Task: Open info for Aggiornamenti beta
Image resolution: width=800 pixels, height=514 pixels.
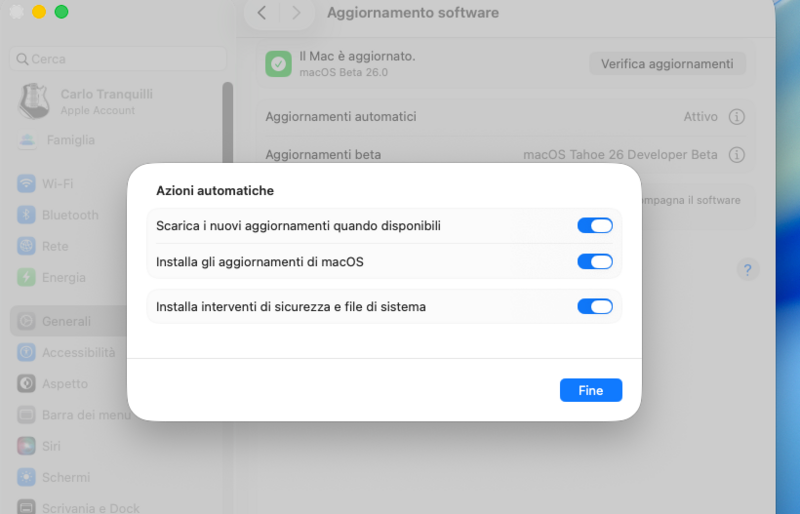Action: coord(737,155)
